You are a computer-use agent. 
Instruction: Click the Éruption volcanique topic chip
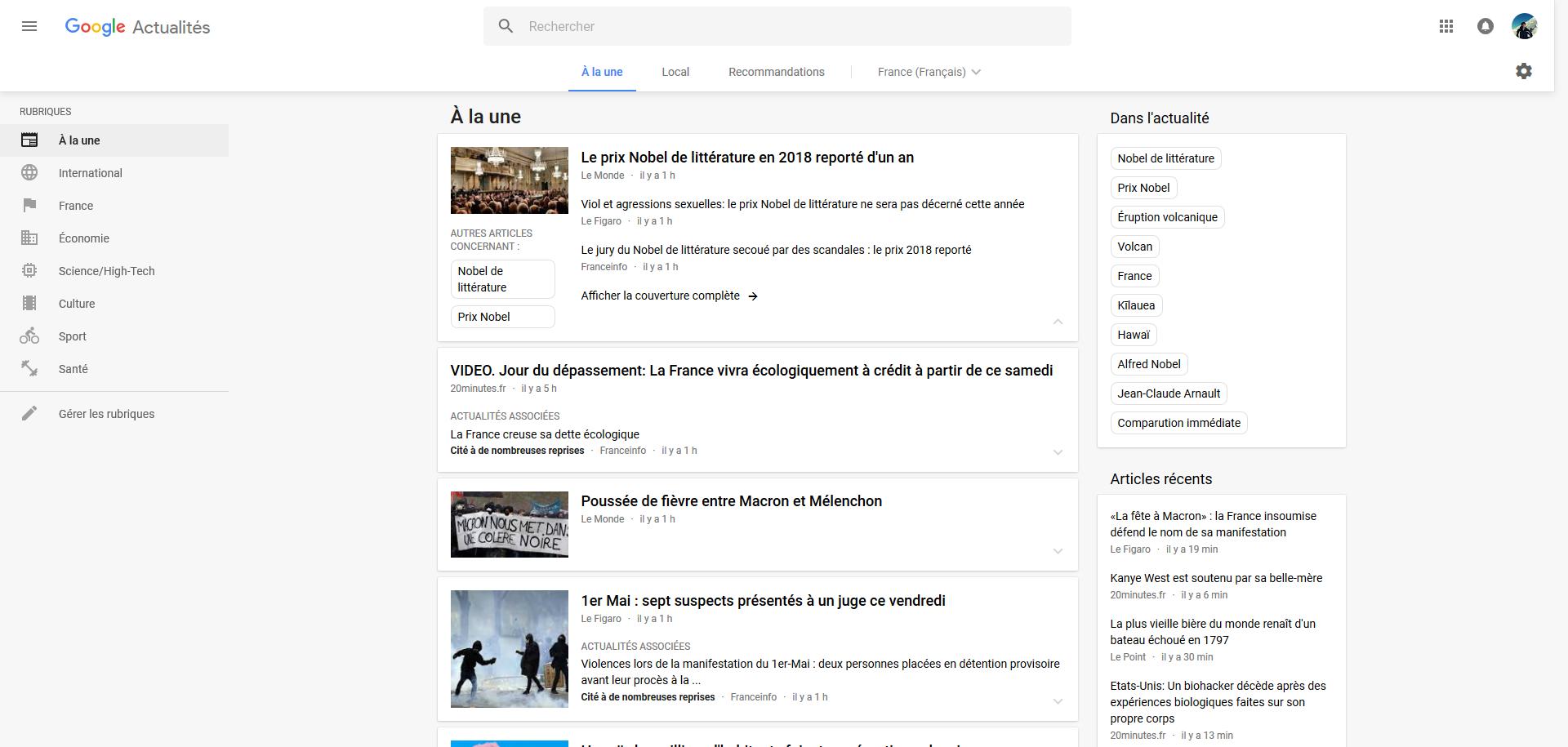click(1167, 217)
